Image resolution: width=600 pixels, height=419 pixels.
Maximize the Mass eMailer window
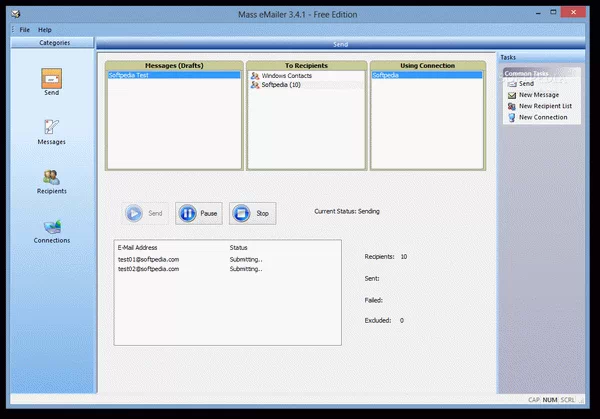pos(553,13)
